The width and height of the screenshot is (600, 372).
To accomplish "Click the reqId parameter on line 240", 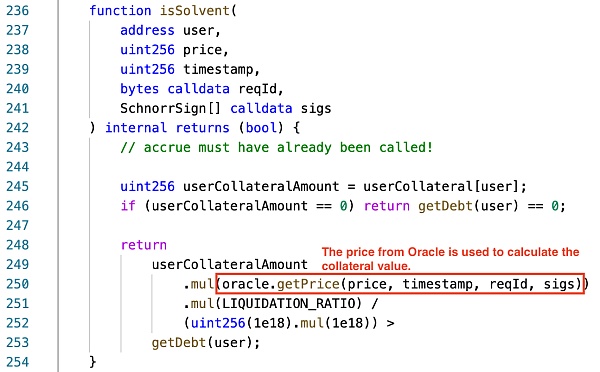I will point(258,89).
